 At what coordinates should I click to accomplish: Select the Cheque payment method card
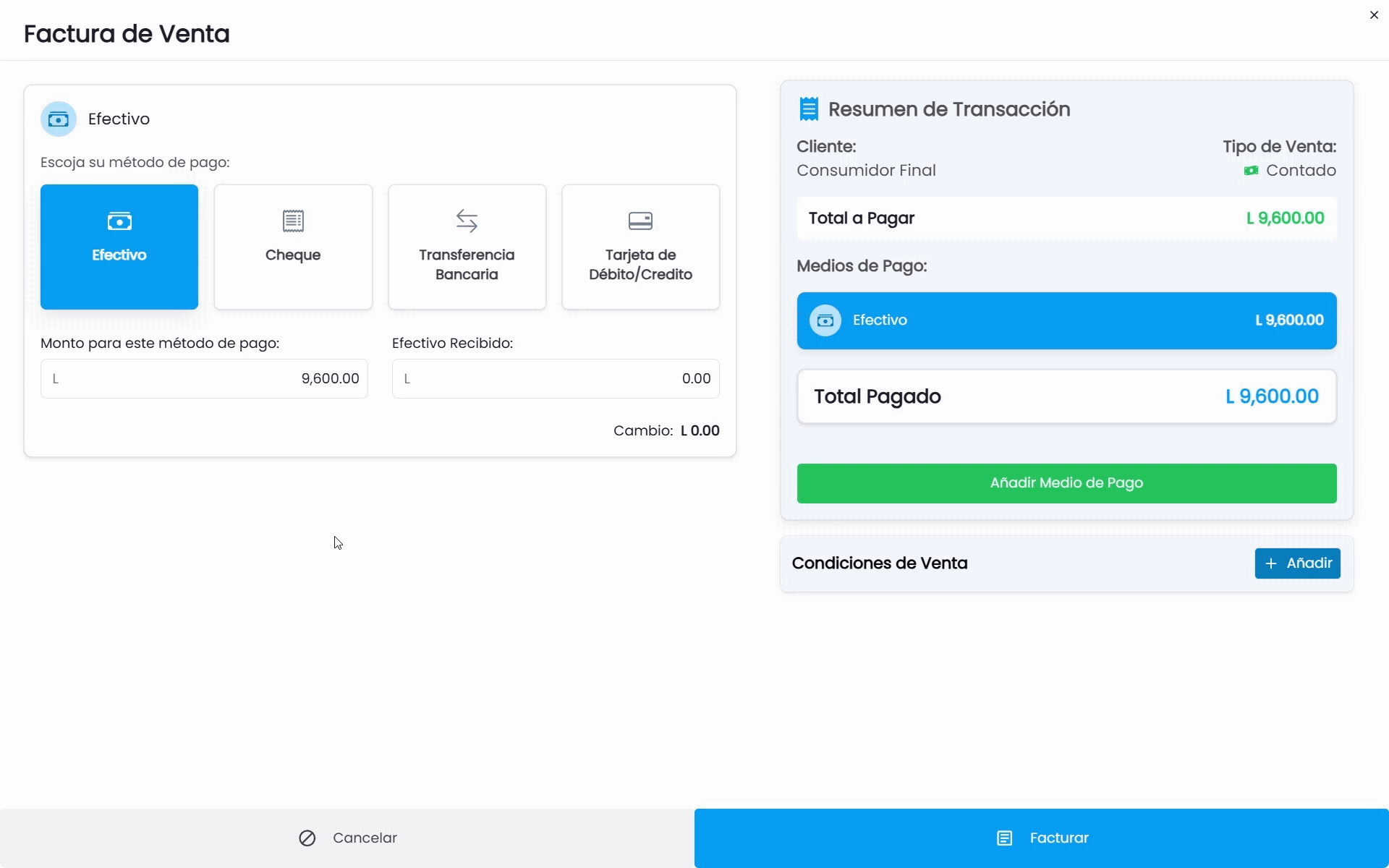293,247
